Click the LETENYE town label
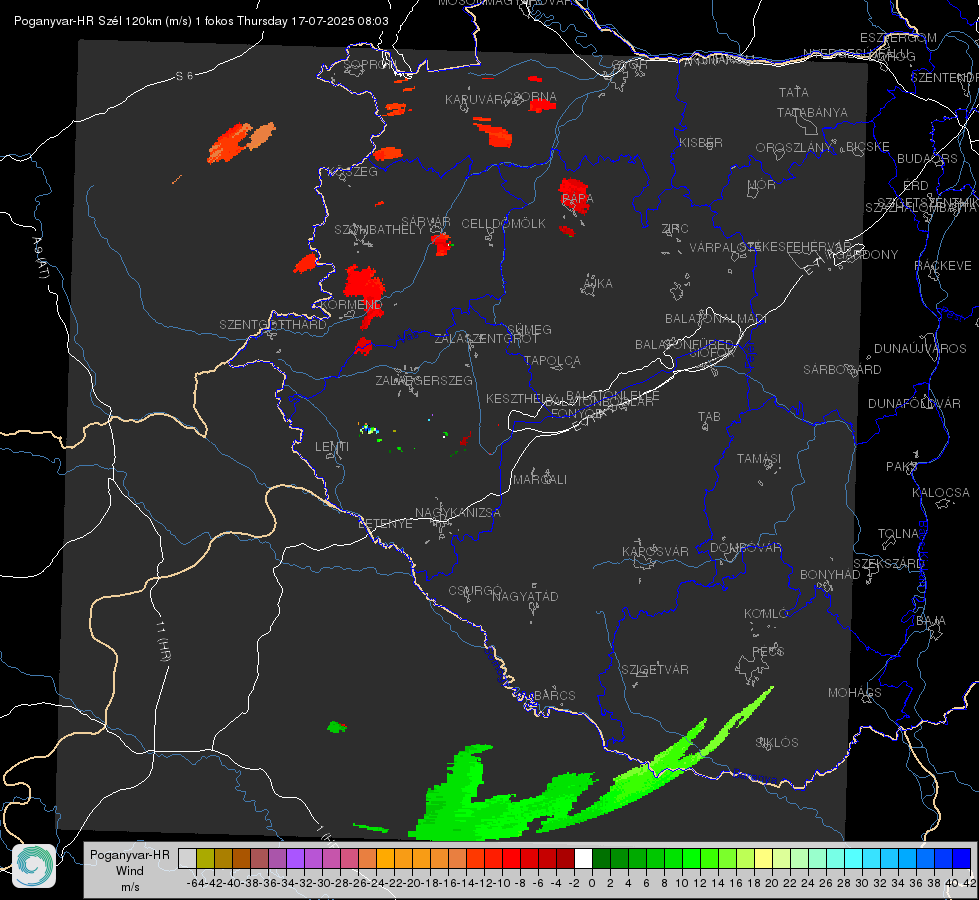Screen dimensions: 979x900 point(385,524)
